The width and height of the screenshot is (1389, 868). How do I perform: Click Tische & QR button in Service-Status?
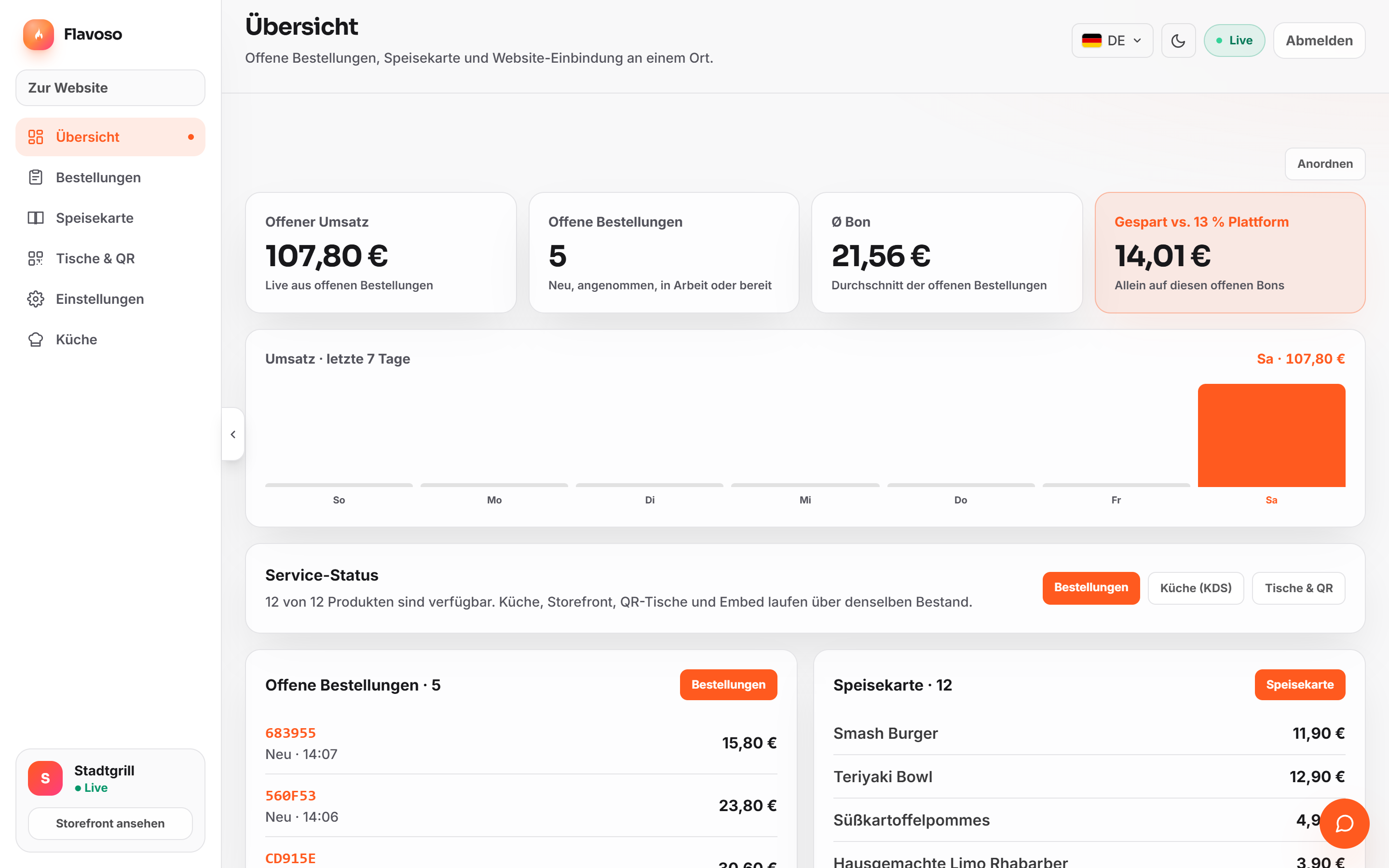click(x=1298, y=588)
